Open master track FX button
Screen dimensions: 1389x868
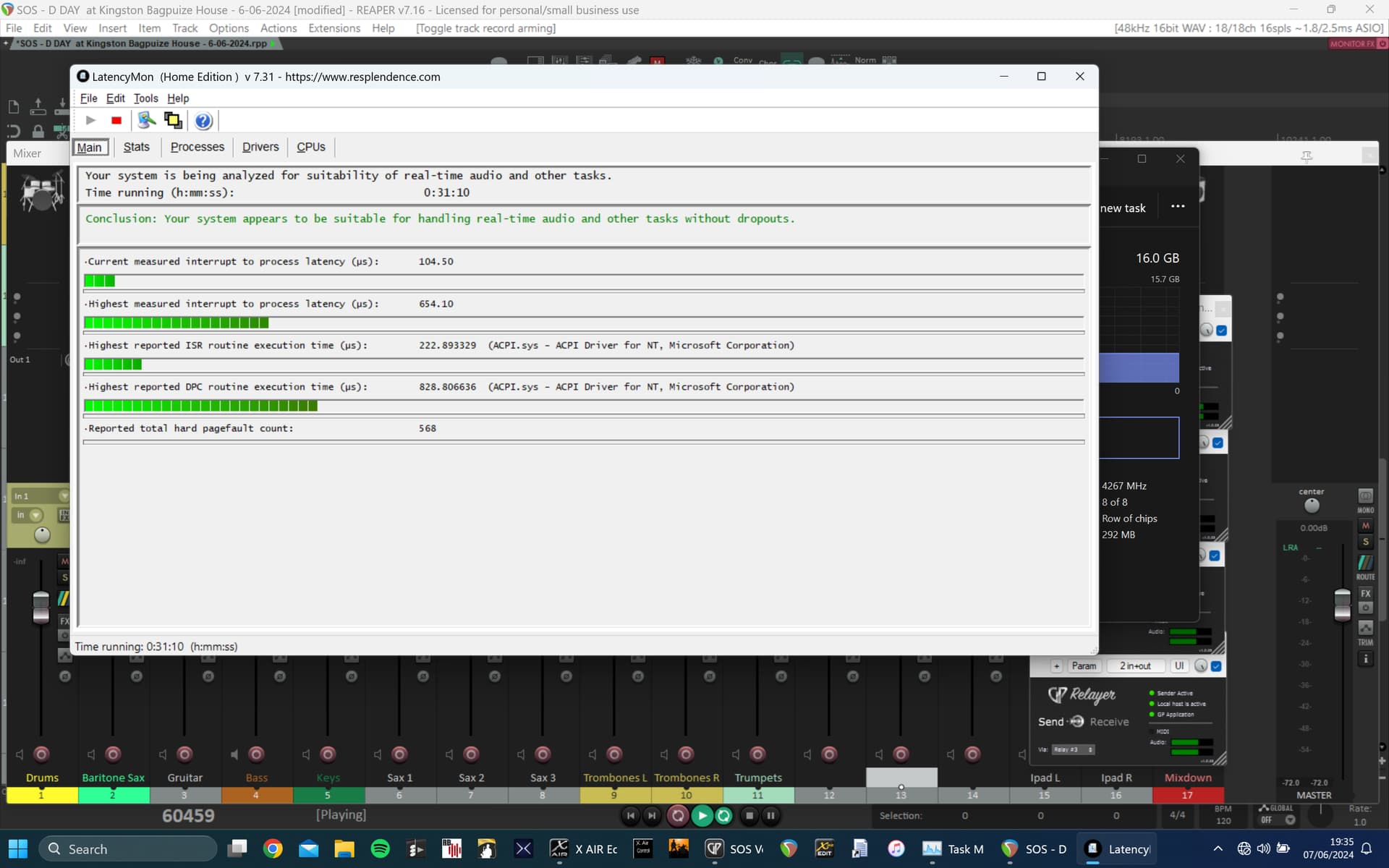coord(1365,593)
